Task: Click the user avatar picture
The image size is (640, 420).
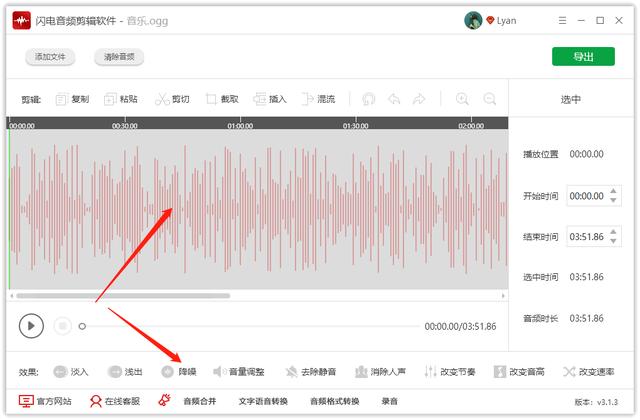Action: click(x=473, y=20)
